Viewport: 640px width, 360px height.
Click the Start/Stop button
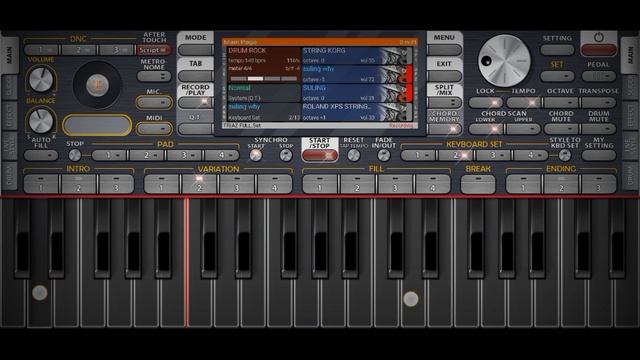(320, 155)
